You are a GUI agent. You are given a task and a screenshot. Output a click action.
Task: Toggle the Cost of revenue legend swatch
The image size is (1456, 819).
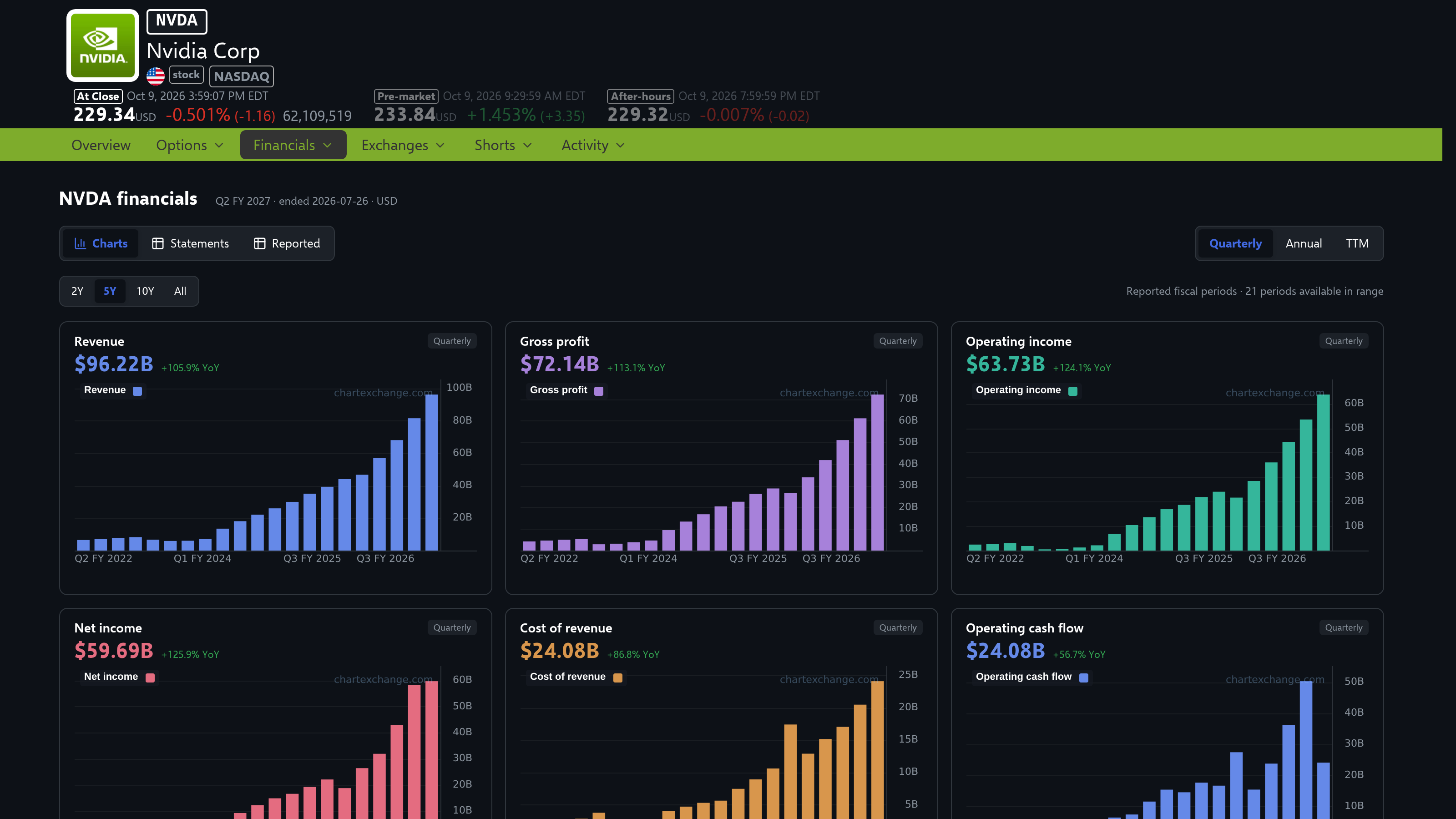[x=618, y=677]
